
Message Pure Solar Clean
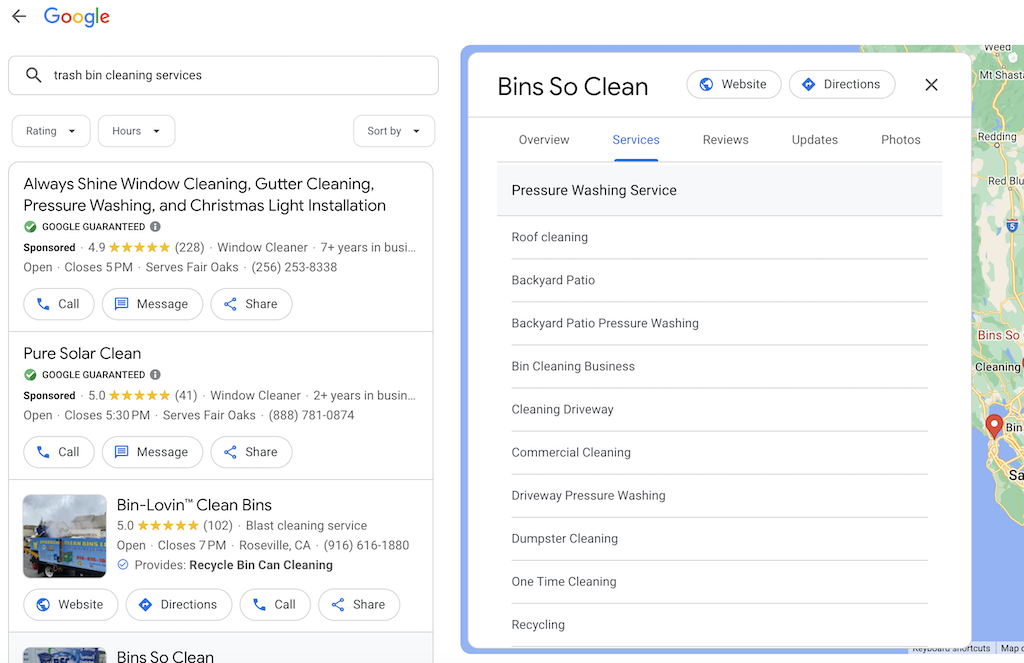click(x=152, y=452)
